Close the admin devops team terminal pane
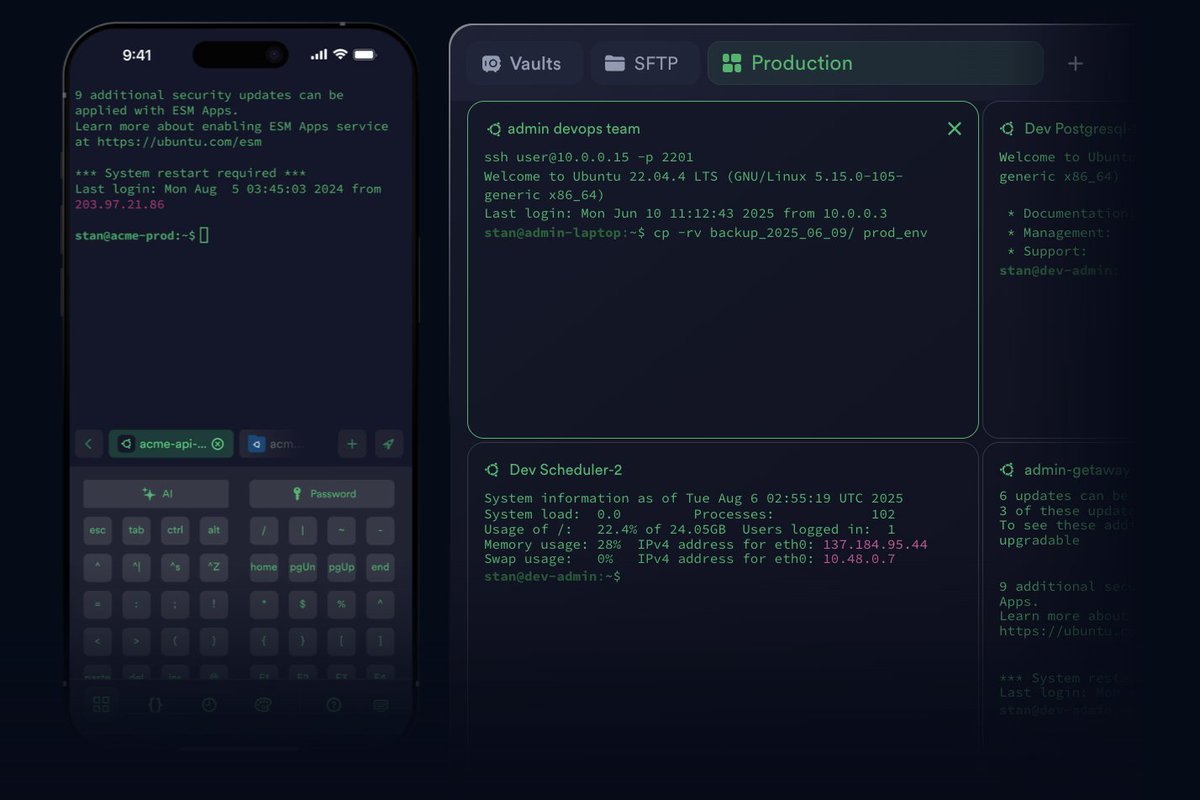Screen dimensions: 1200x800 coord(954,129)
